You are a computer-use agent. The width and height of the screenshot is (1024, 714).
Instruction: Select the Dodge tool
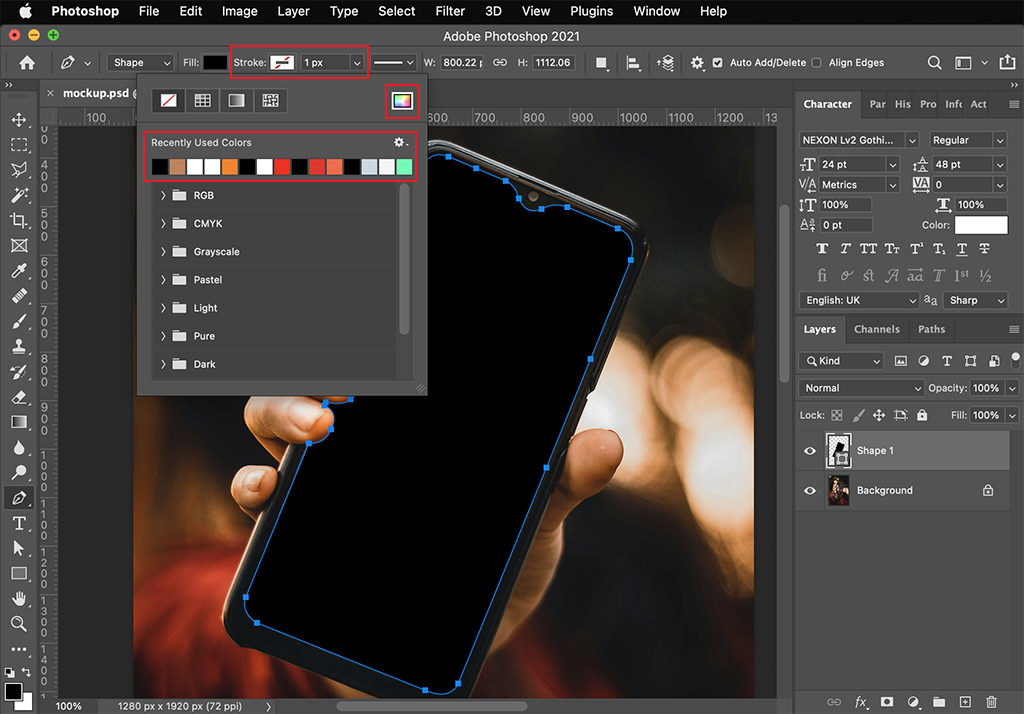pos(19,472)
